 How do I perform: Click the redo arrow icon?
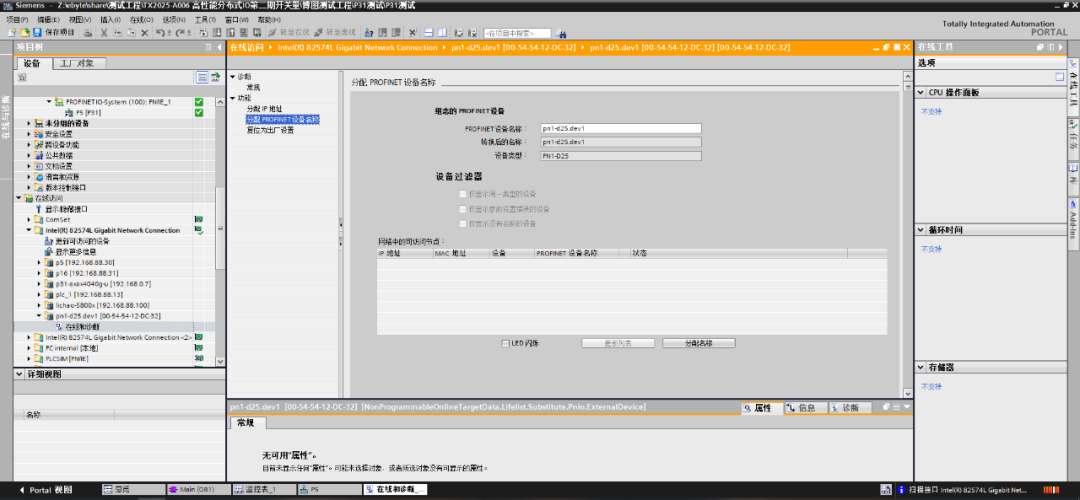181,32
